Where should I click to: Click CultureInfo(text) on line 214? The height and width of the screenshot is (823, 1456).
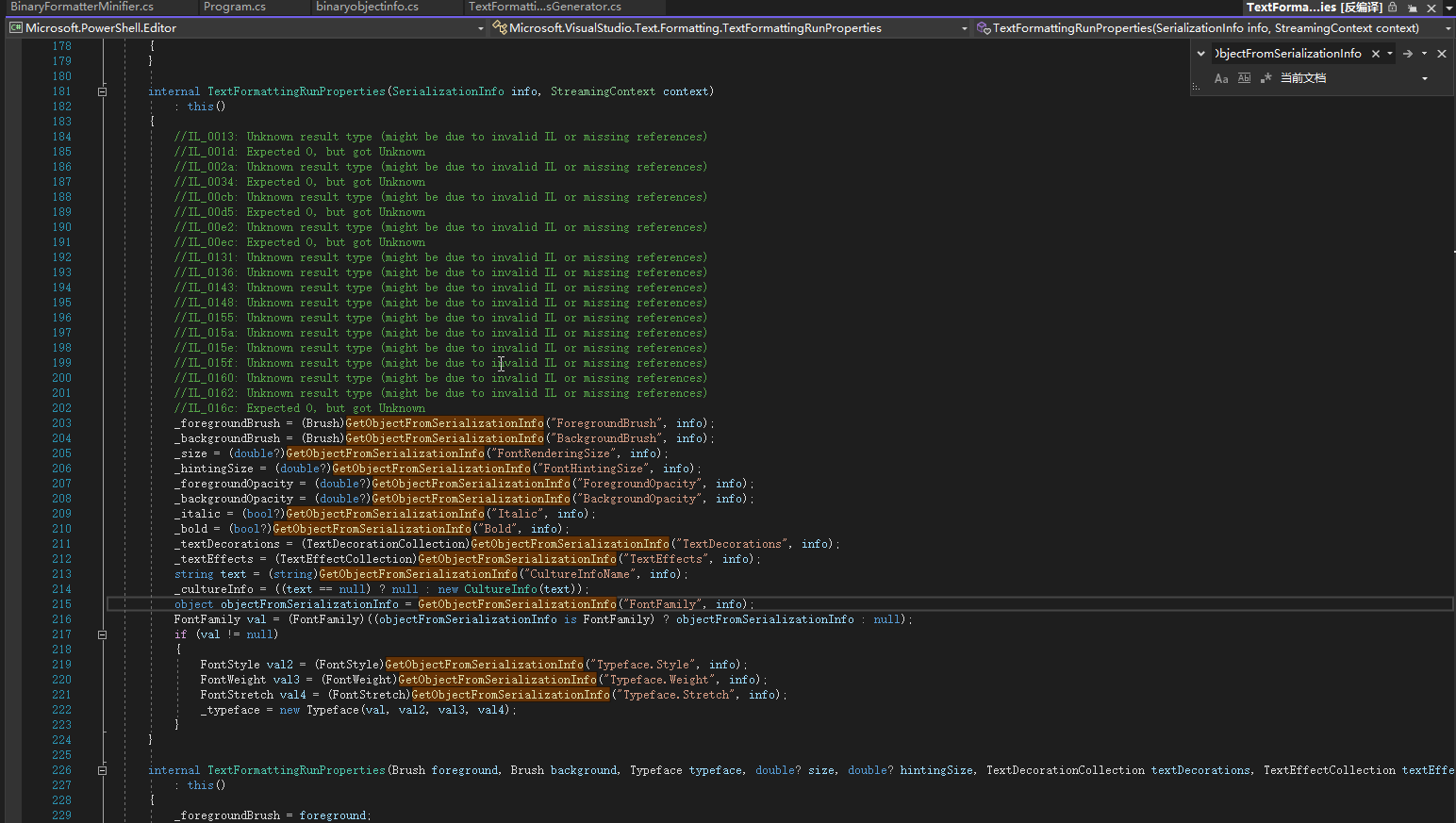(520, 589)
